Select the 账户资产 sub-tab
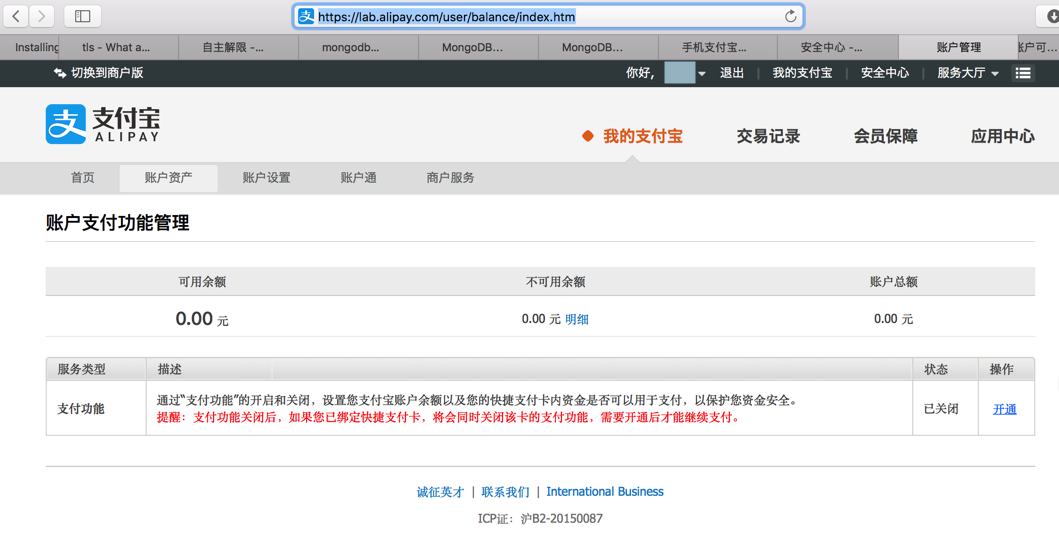This screenshot has height=537, width=1059. click(x=168, y=178)
